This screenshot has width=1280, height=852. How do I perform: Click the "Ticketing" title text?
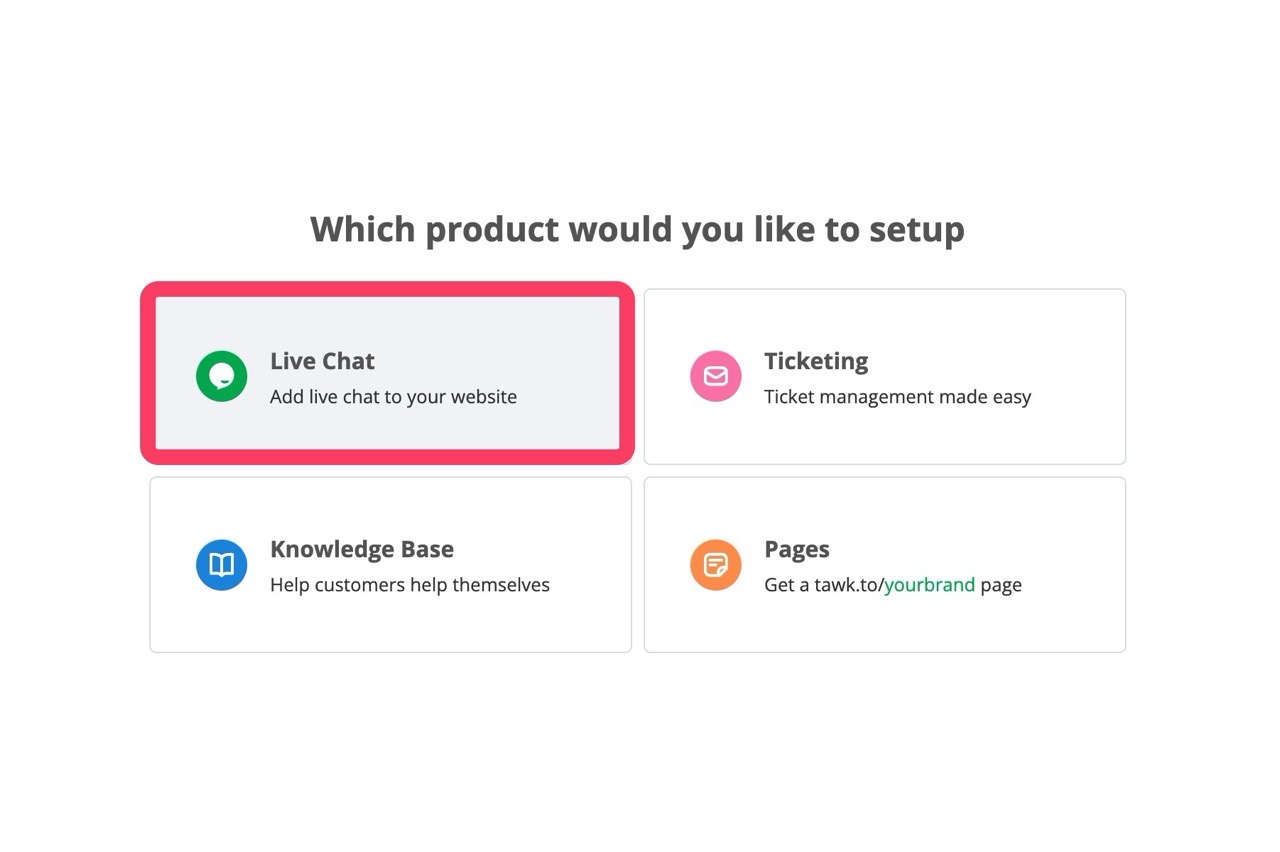pos(816,361)
